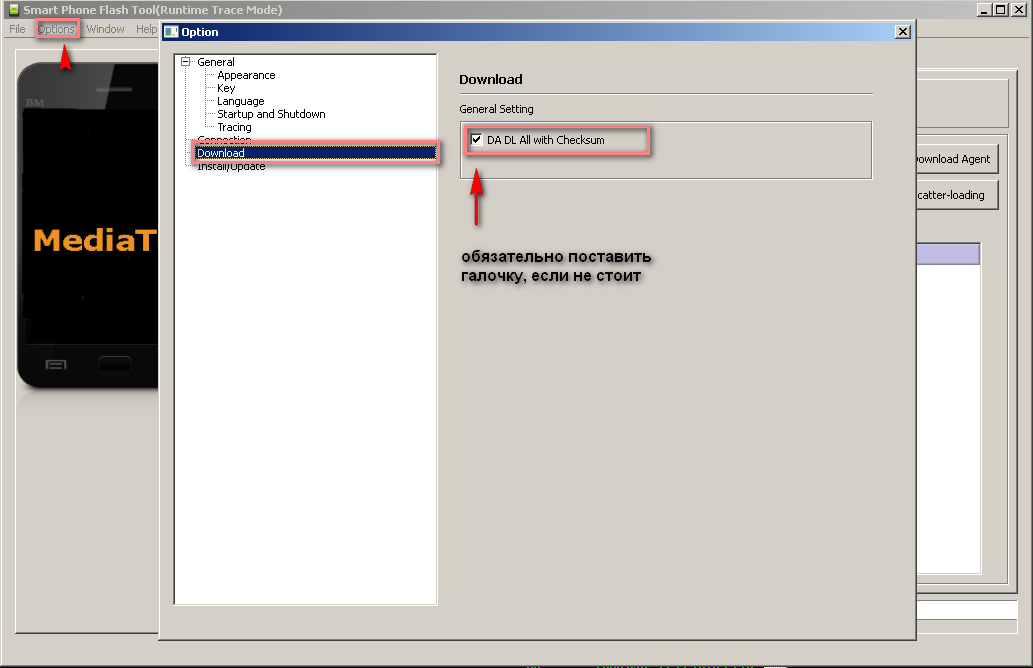Screen dimensions: 1033x668
Task: Click the Scatter-loading button in main window
Action: (957, 195)
